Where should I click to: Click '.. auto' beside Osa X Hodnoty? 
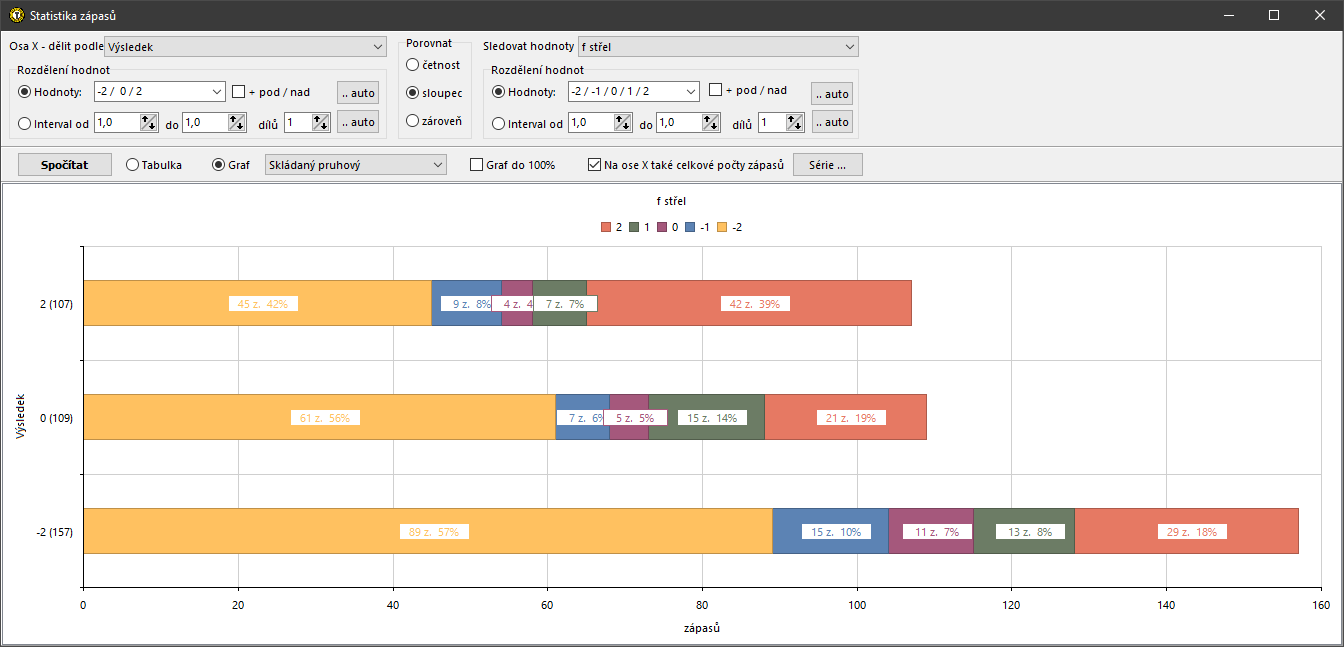point(358,93)
